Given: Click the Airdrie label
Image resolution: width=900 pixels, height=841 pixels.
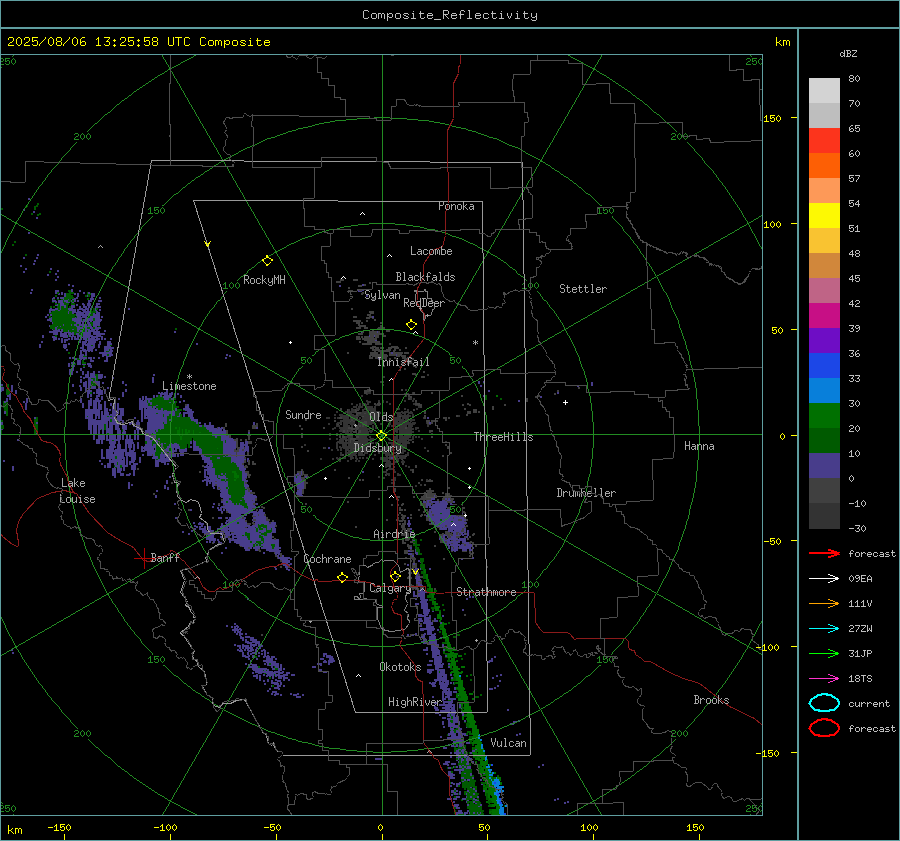Looking at the screenshot, I should [394, 534].
